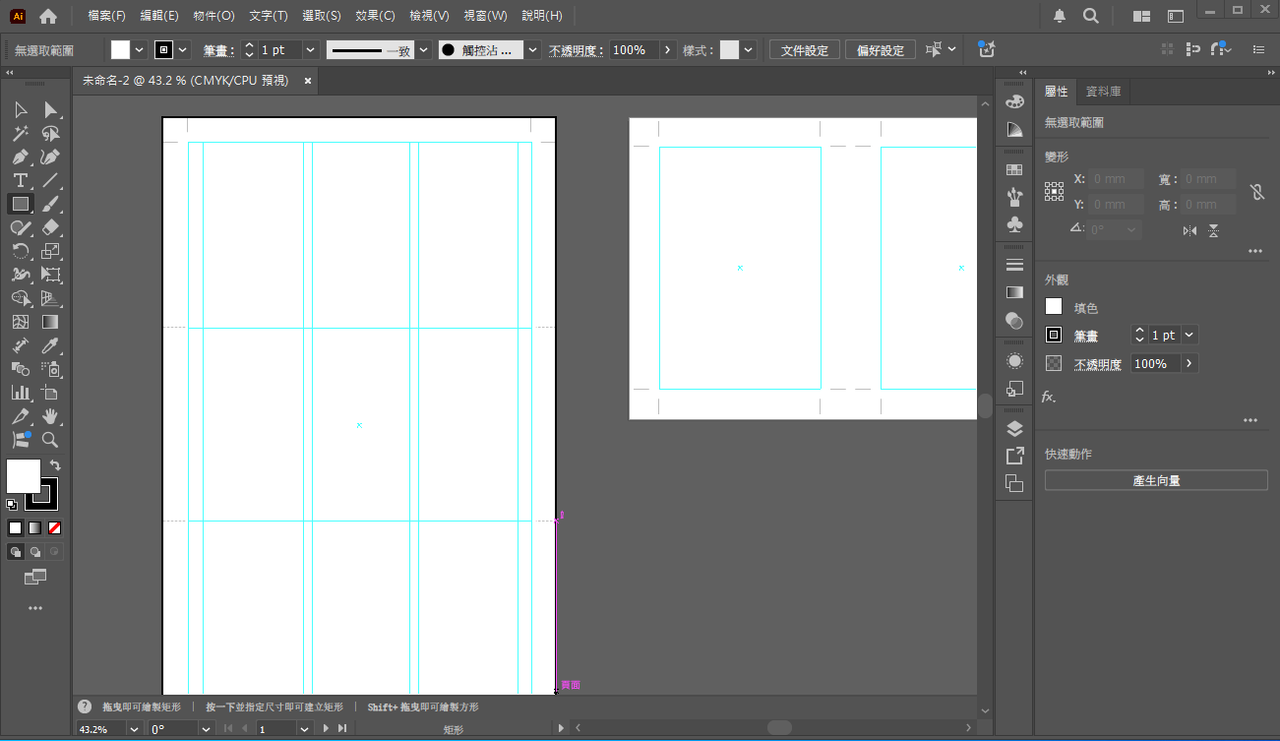Screen dimensions: 1280x741
Task: Switch to Draw Behind mode
Action: [x=35, y=552]
